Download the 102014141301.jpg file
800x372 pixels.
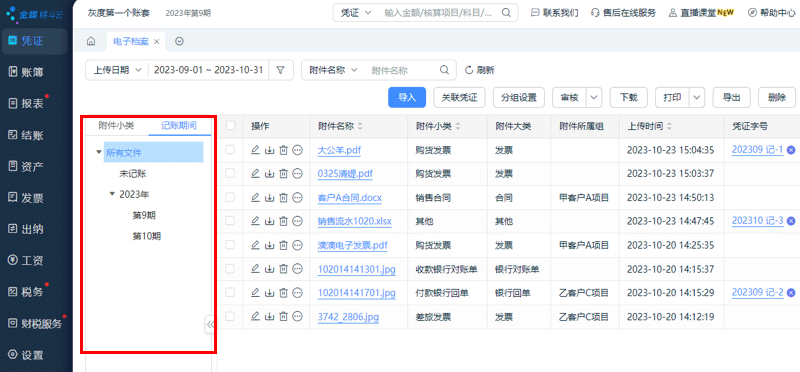click(x=270, y=268)
